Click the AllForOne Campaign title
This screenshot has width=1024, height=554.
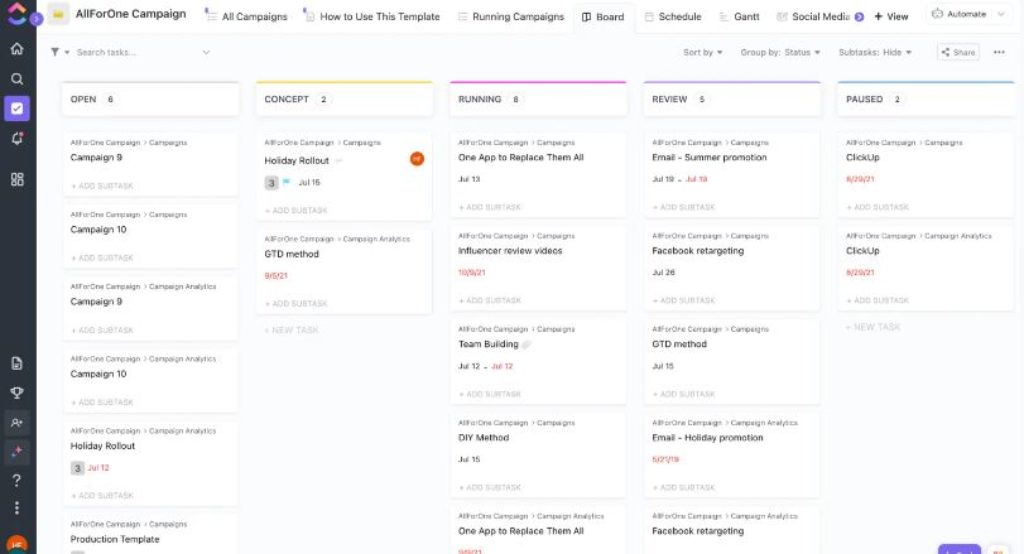coord(131,14)
